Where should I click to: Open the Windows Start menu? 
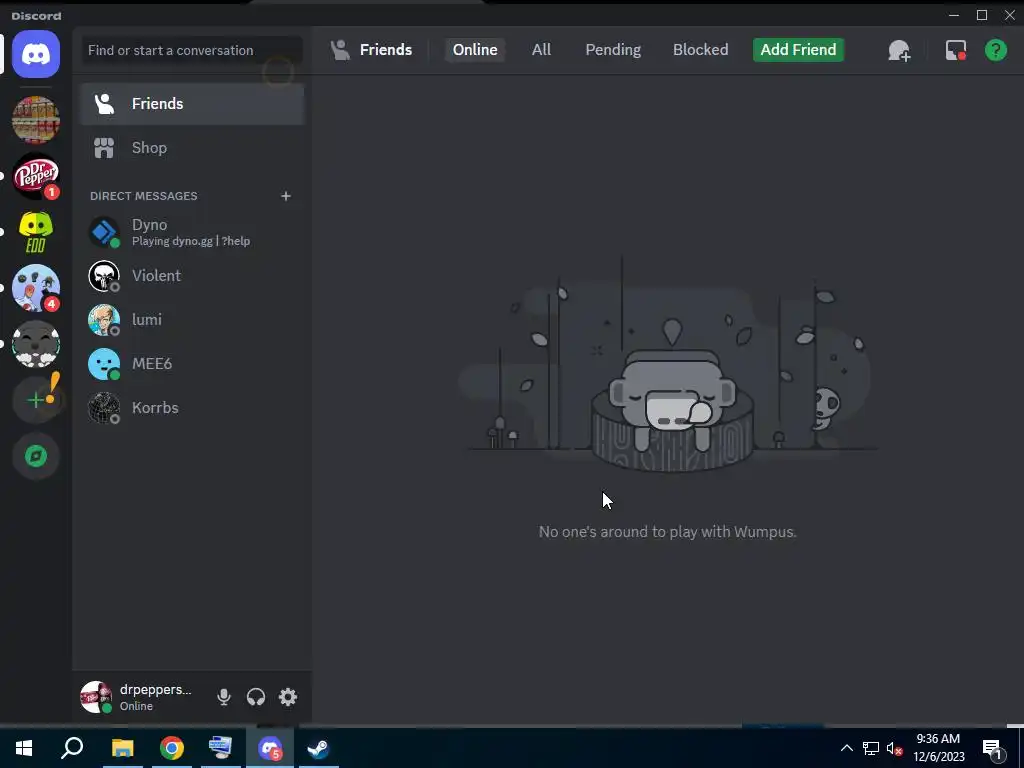[x=24, y=748]
